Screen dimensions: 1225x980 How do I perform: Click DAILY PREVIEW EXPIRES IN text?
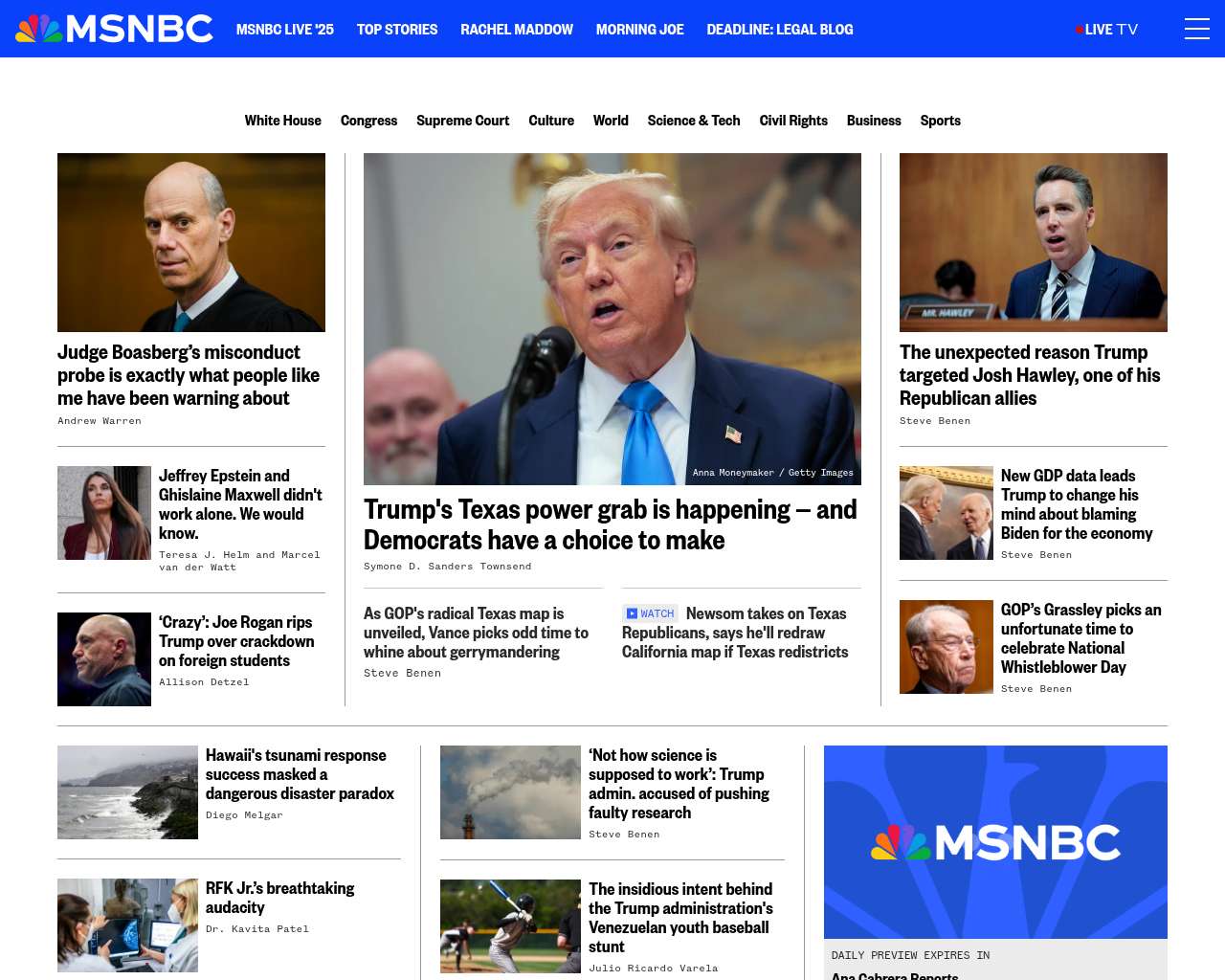910,956
